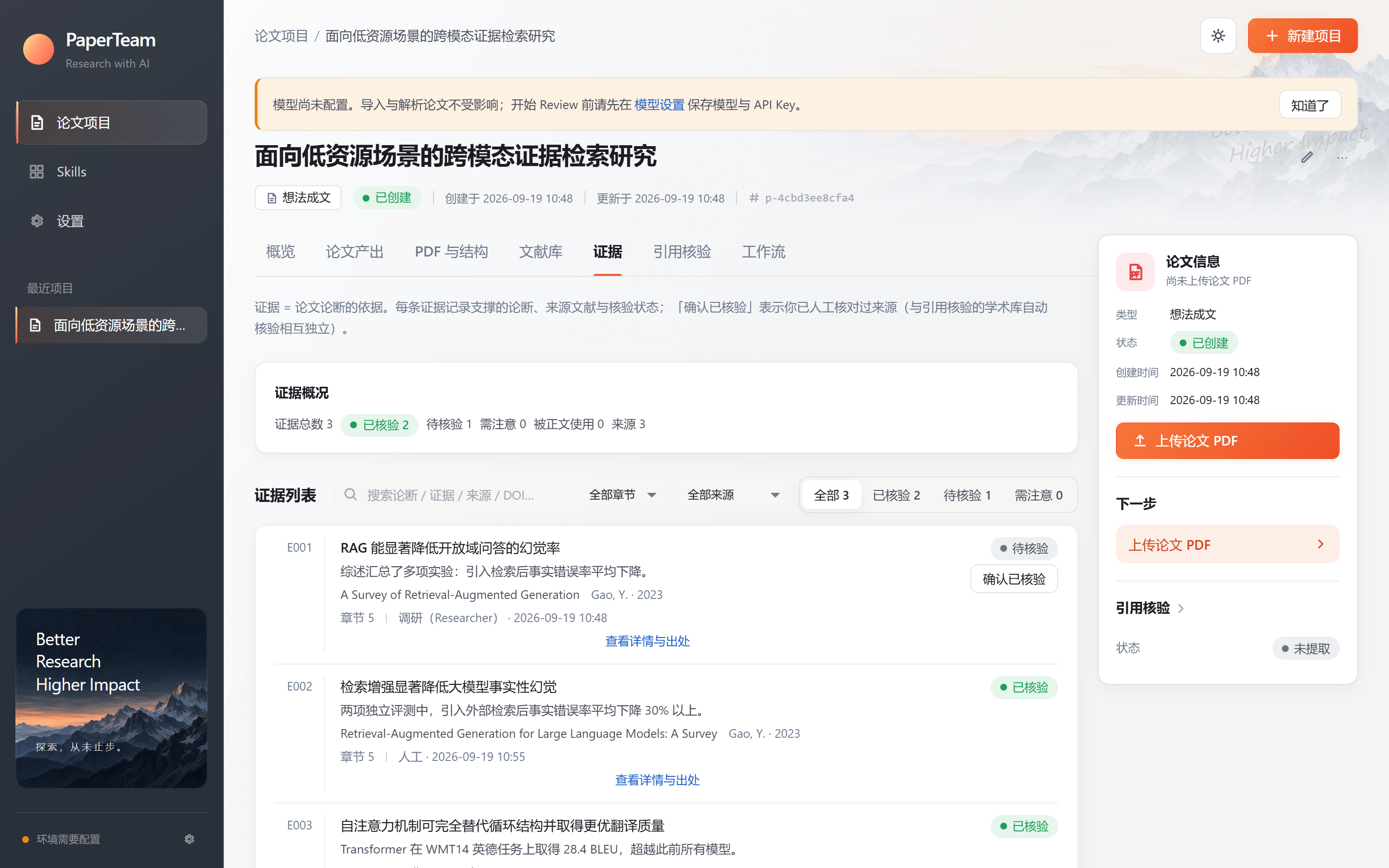
Task: Open 查看详情与出处 for E002
Action: pyautogui.click(x=657, y=780)
